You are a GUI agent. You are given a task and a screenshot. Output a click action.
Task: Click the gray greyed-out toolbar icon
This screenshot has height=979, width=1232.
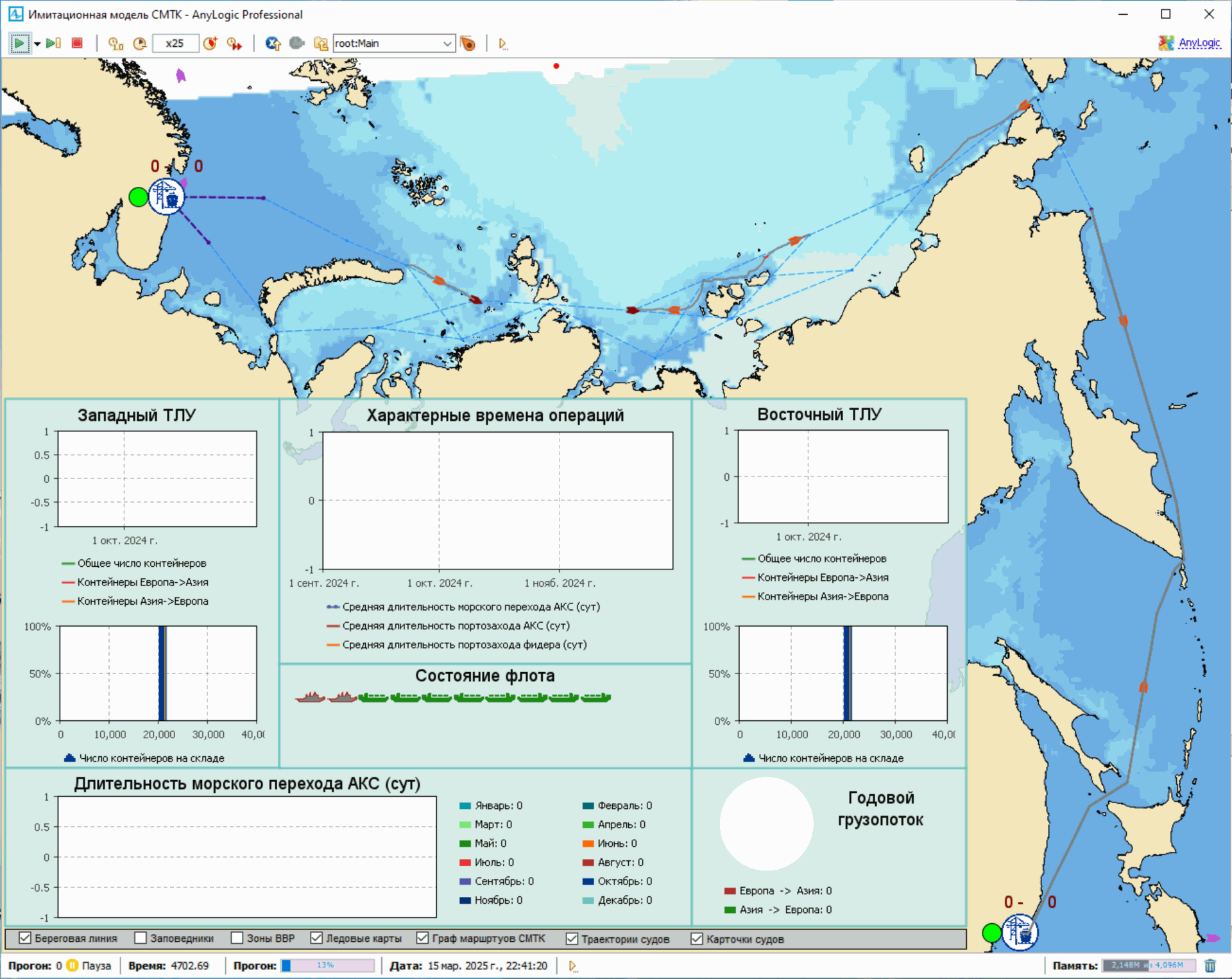(x=296, y=43)
